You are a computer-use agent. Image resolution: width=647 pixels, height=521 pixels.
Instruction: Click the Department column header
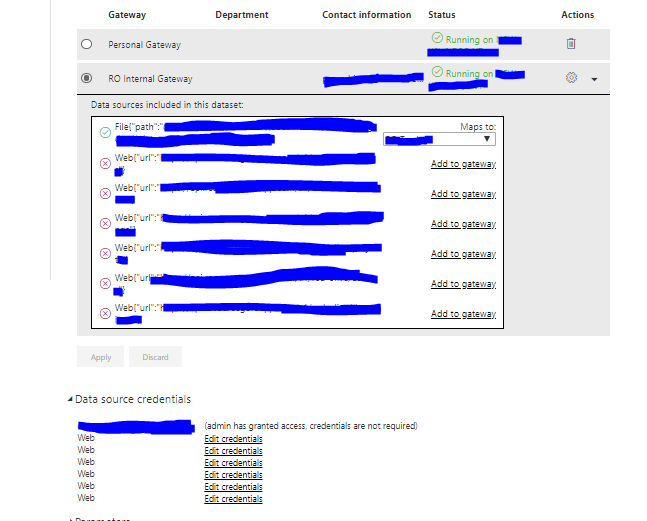click(x=242, y=15)
